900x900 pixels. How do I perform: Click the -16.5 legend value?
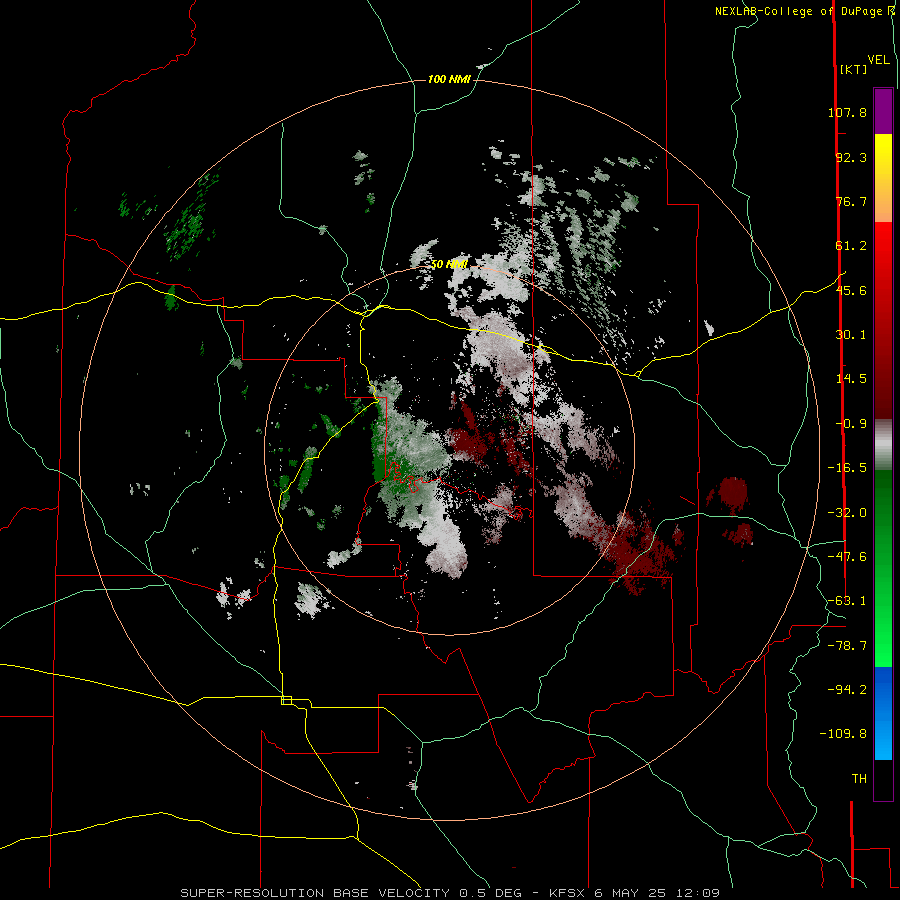847,468
